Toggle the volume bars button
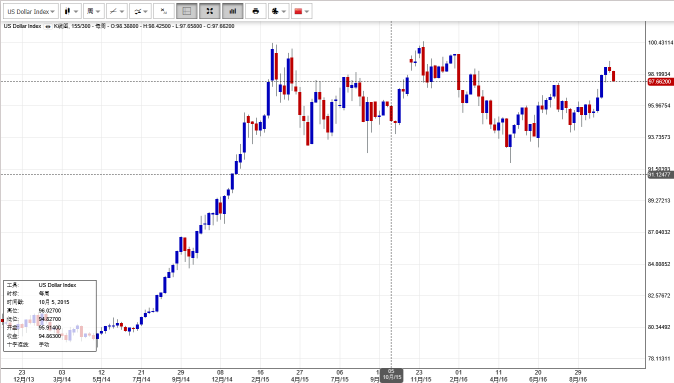 point(233,11)
